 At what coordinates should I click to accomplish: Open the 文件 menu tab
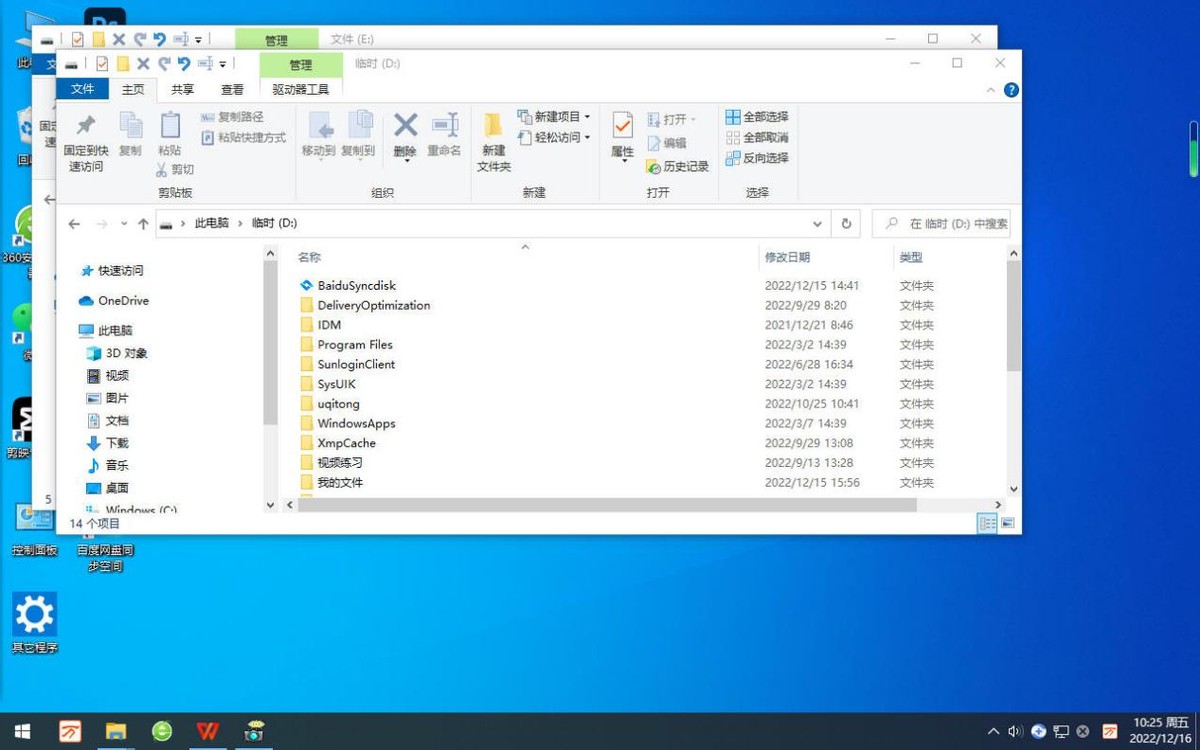[82, 89]
